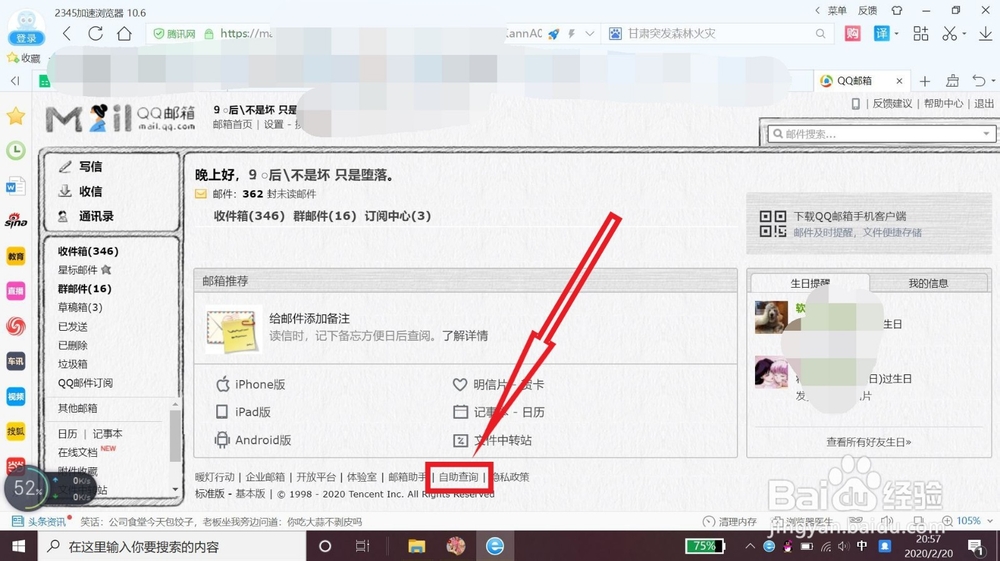1000x561 pixels.
Task: Open 了解详情 link for mail notes
Action: [465, 335]
